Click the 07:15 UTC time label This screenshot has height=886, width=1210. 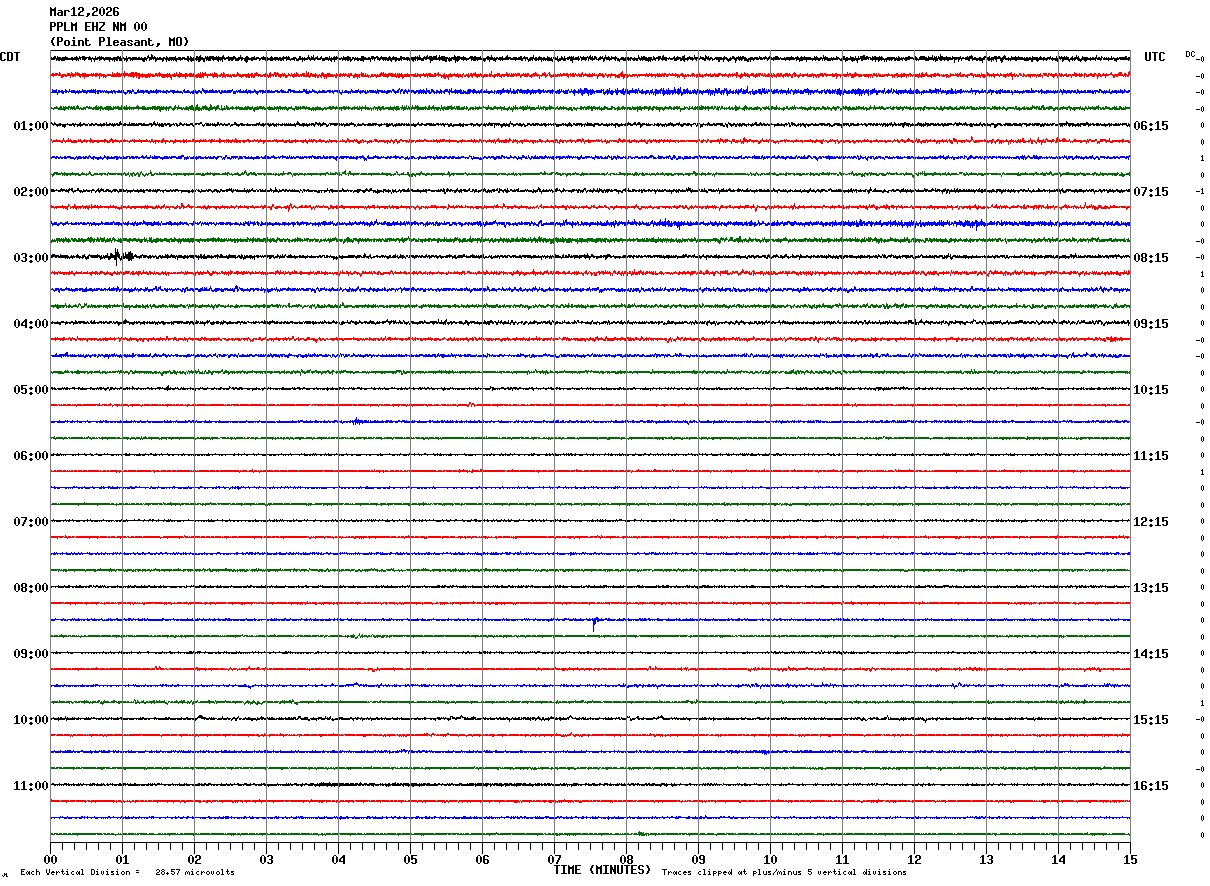(1151, 192)
